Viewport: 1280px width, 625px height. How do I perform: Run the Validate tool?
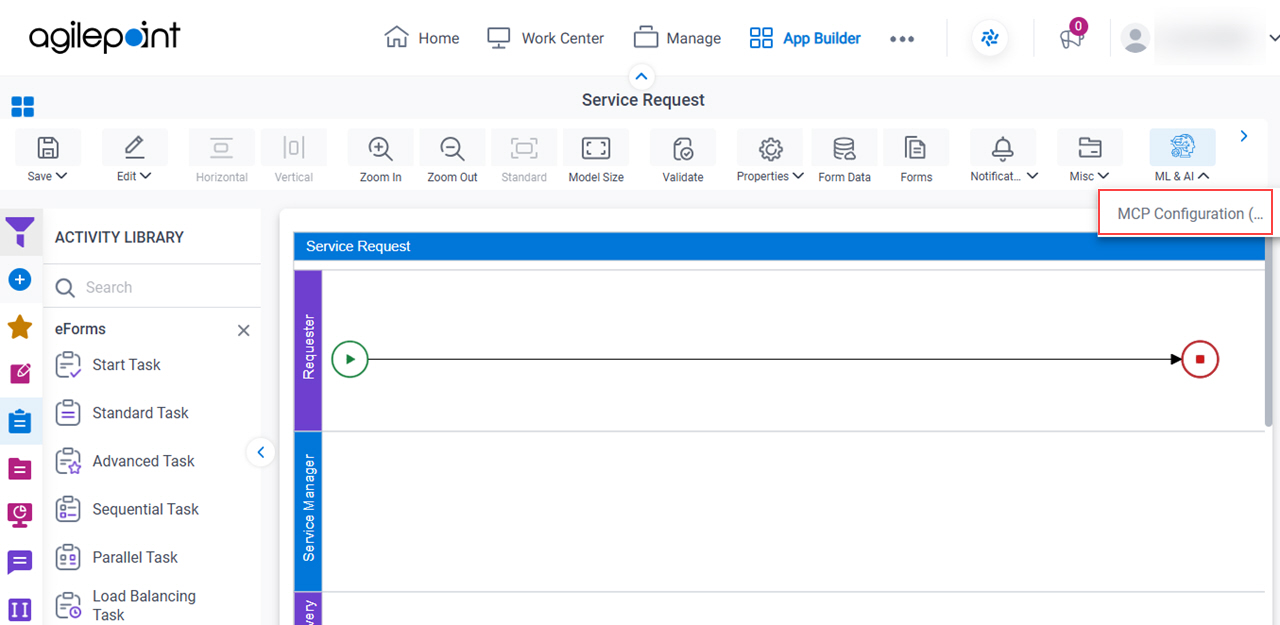tap(683, 148)
